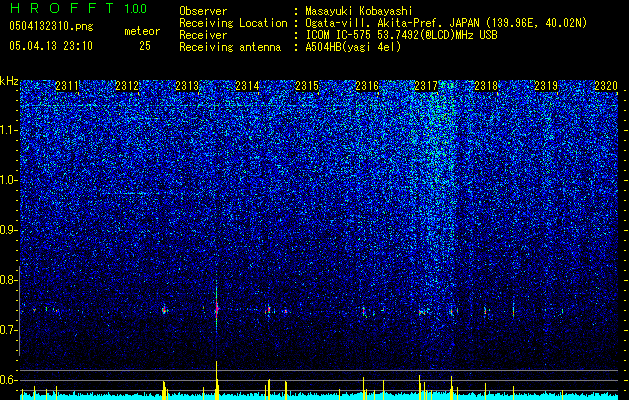The height and width of the screenshot is (400, 629).
Task: Click the Receiving Location label
Action: [233, 23]
